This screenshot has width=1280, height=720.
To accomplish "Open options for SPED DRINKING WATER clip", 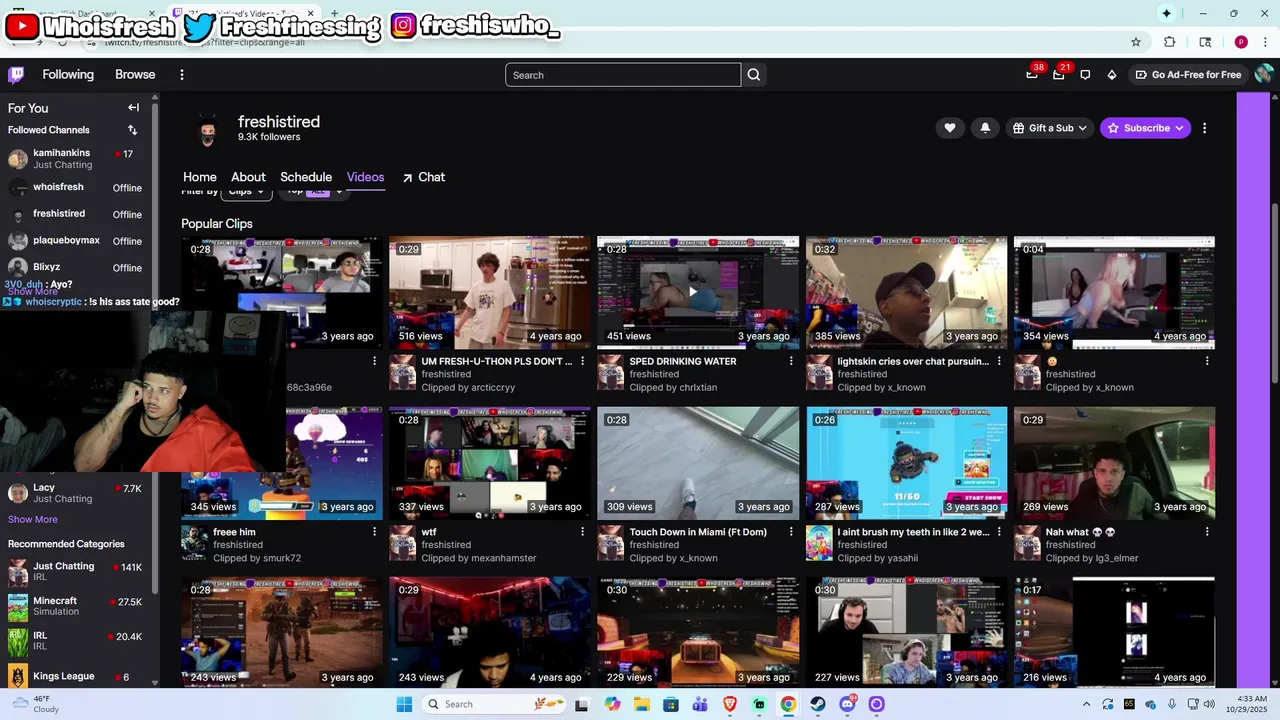I will [791, 361].
